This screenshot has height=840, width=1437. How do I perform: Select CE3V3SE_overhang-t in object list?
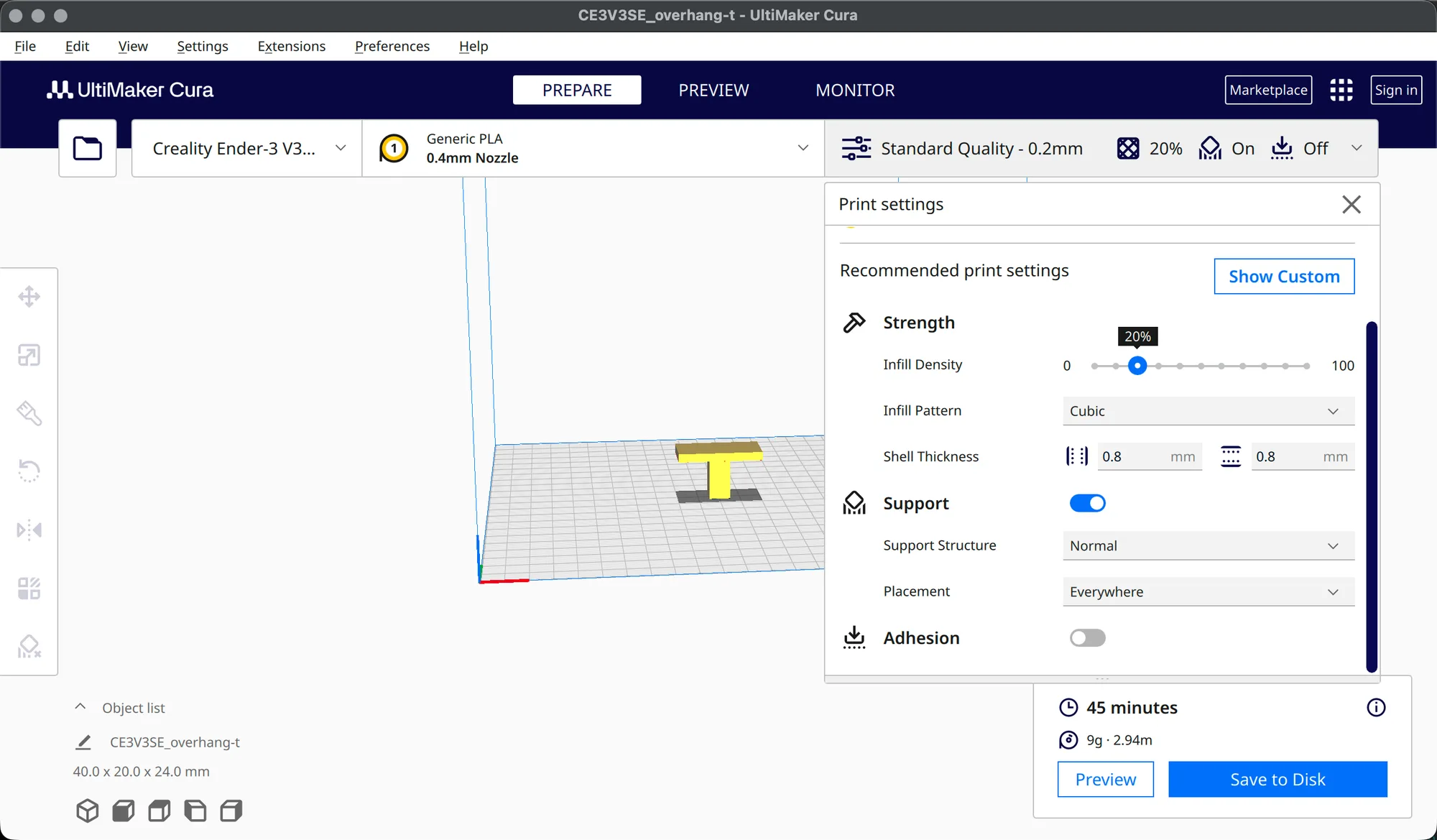pyautogui.click(x=175, y=742)
